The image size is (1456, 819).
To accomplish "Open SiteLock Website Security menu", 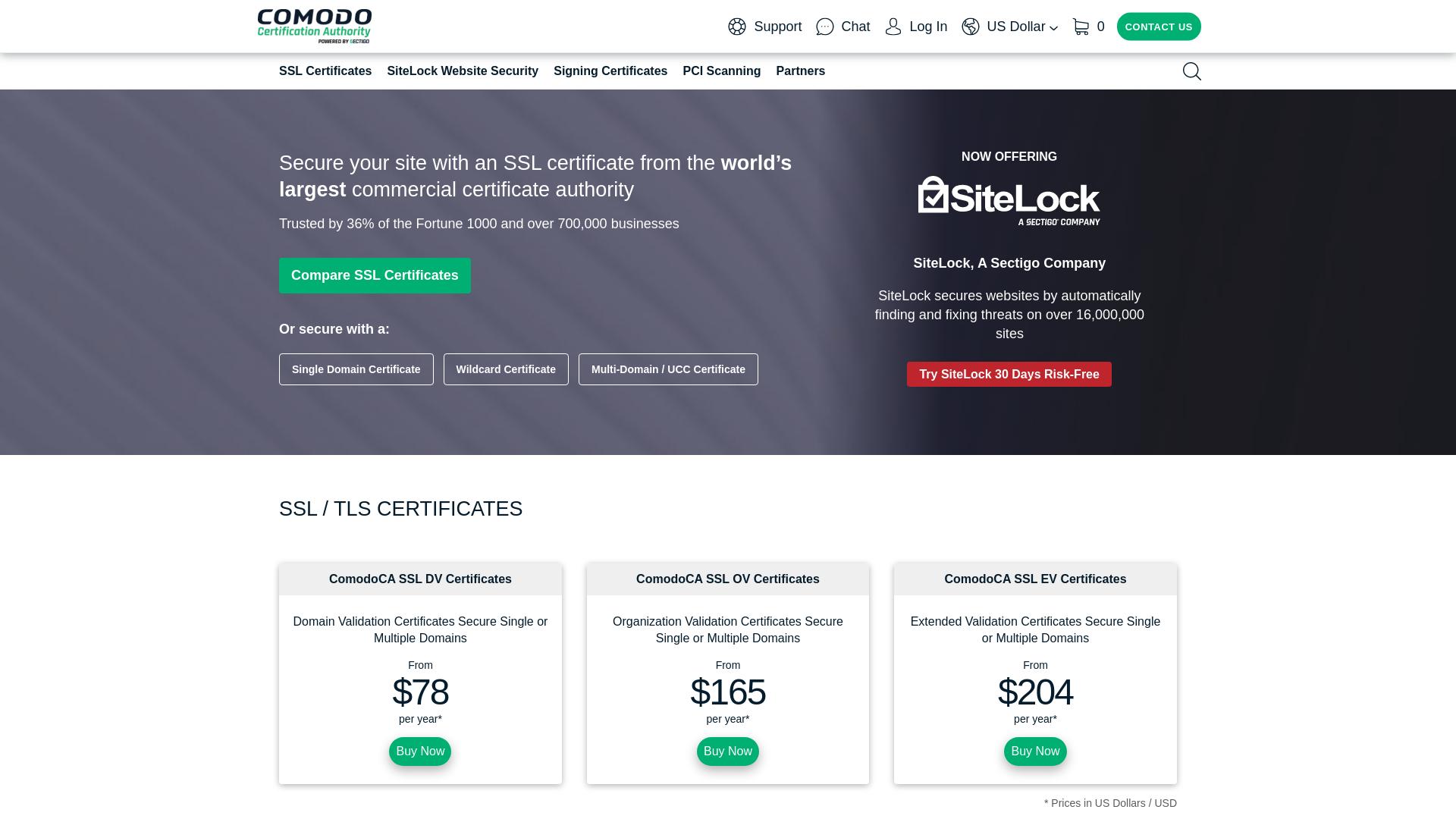I will (x=463, y=71).
